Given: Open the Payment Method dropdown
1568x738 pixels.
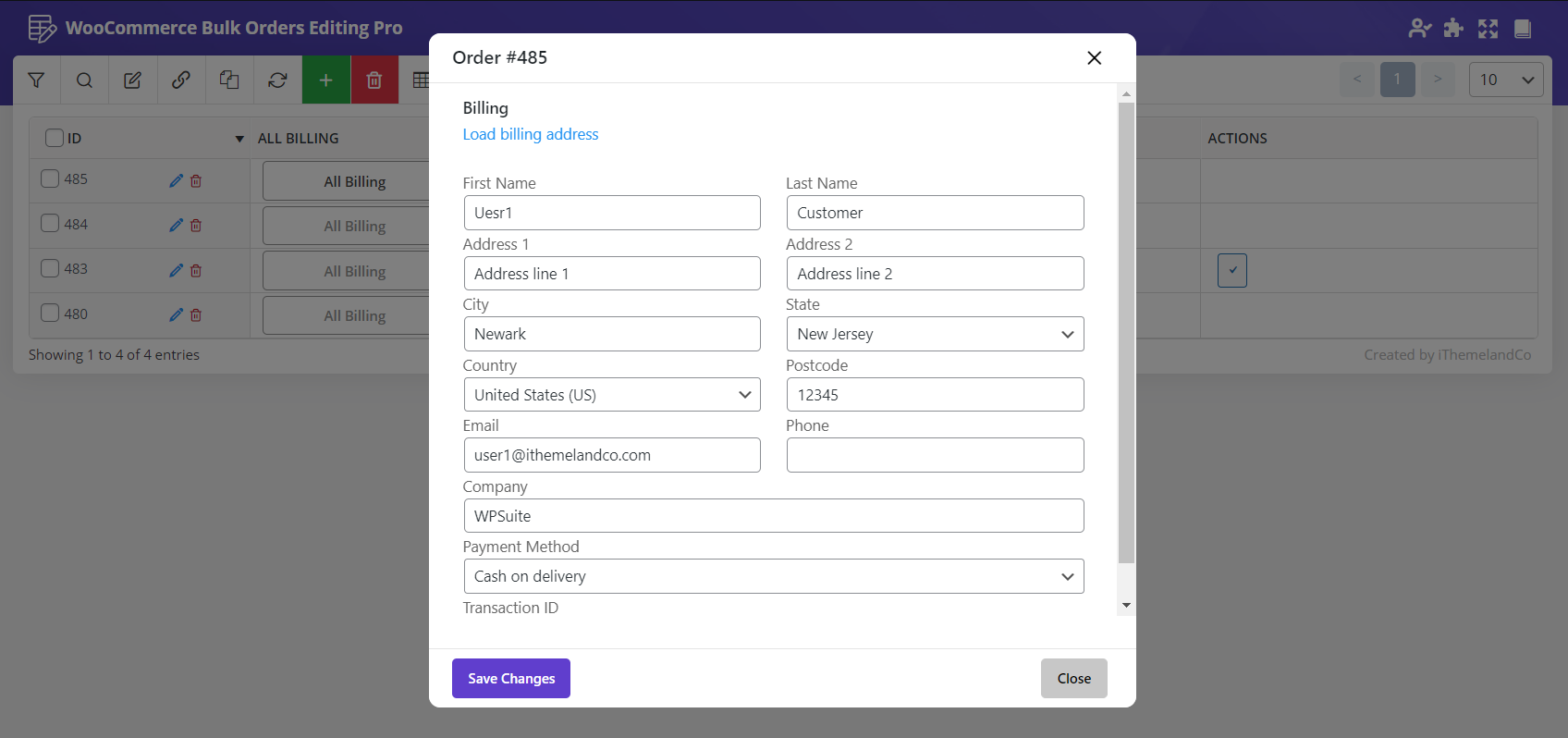Looking at the screenshot, I should tap(773, 576).
